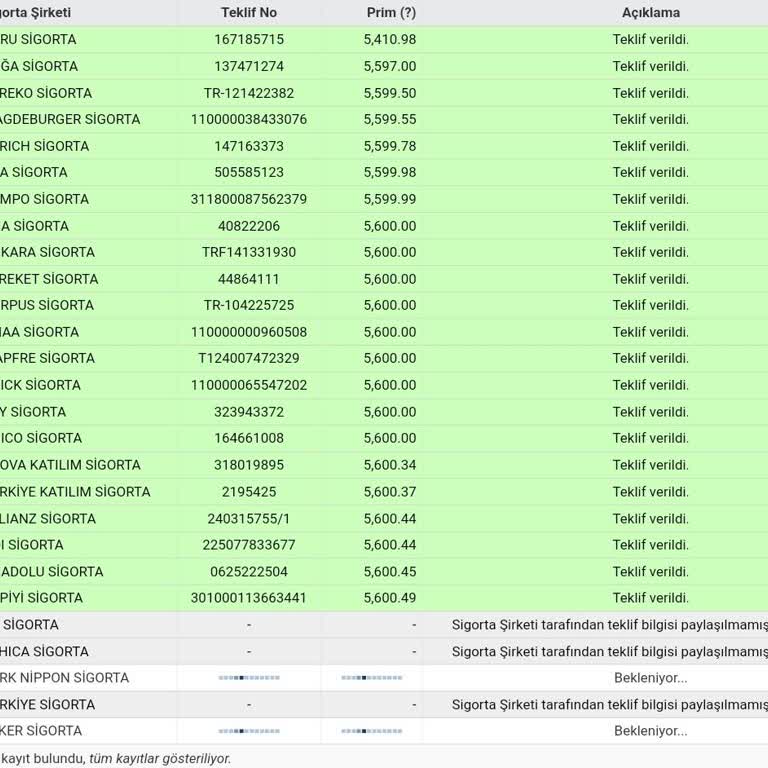Click the BEREKET KATILIM SİGORTA (…OVA KATILIM) row name
The image size is (768, 768).
point(70,465)
